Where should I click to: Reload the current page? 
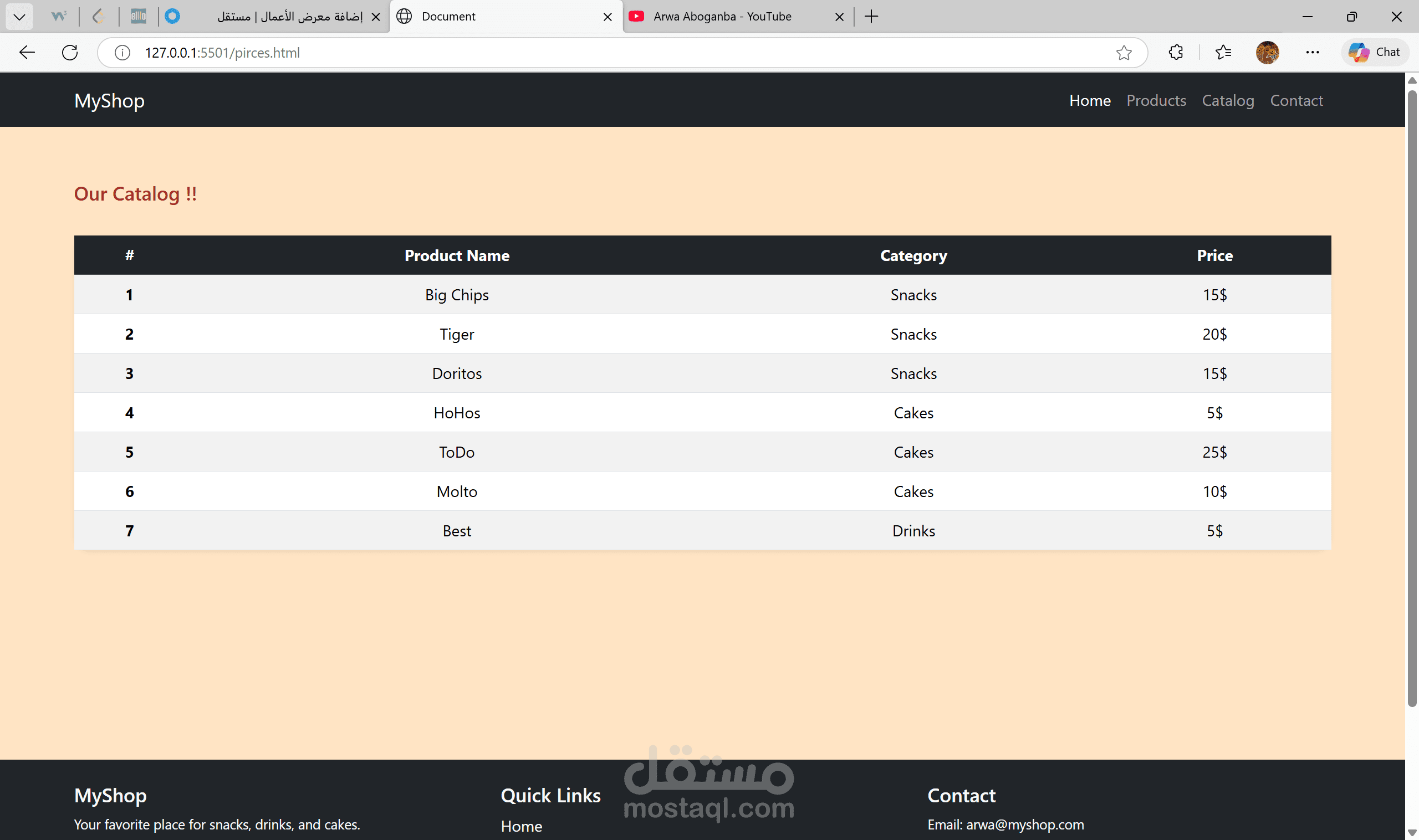pyautogui.click(x=70, y=53)
